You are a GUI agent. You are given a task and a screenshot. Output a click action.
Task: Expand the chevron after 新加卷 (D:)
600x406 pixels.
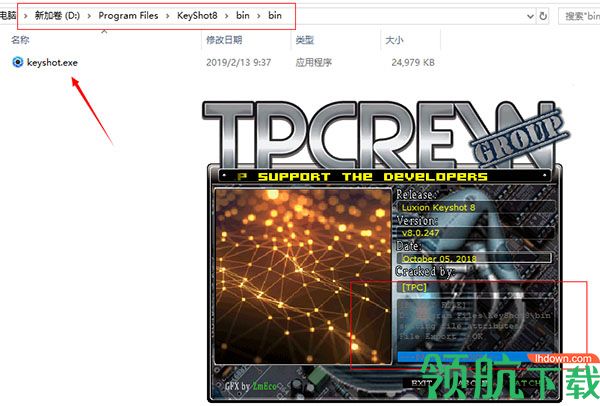[89, 16]
